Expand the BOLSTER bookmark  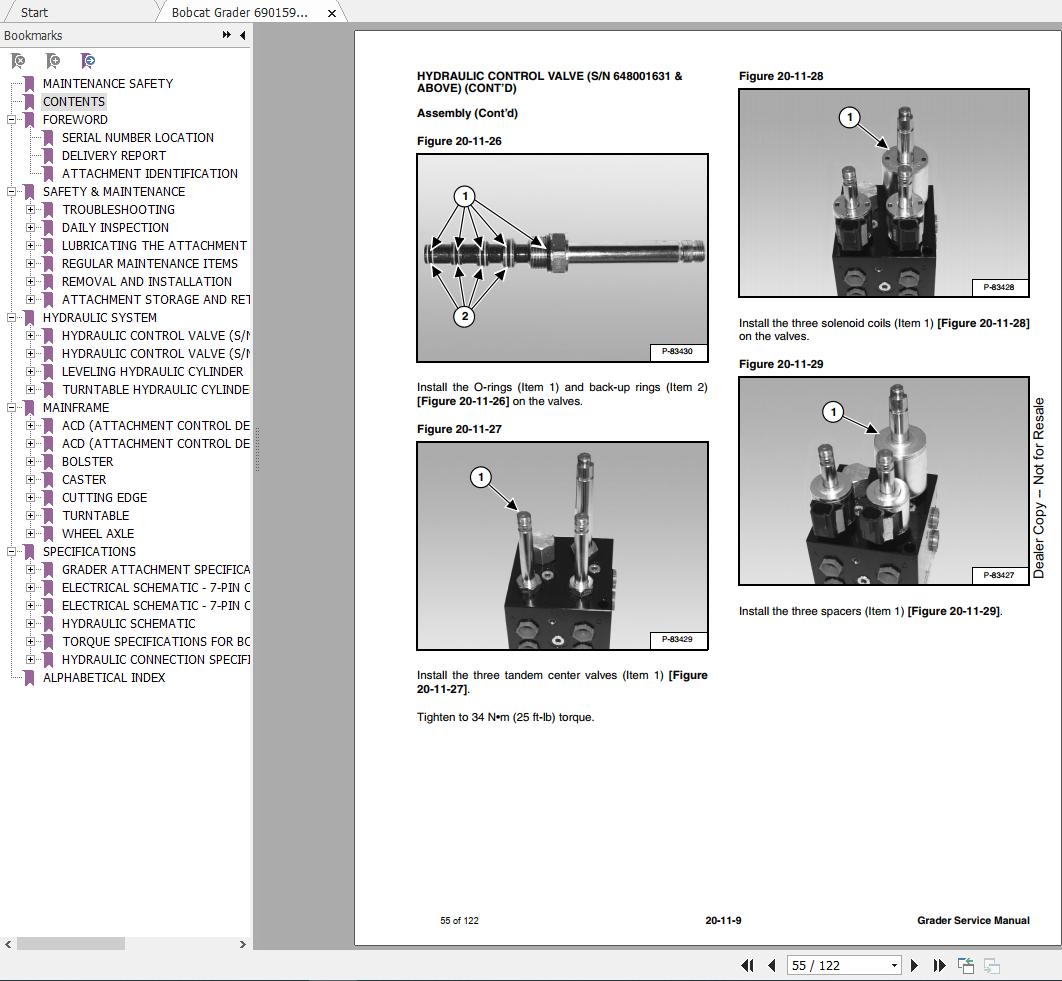(30, 462)
